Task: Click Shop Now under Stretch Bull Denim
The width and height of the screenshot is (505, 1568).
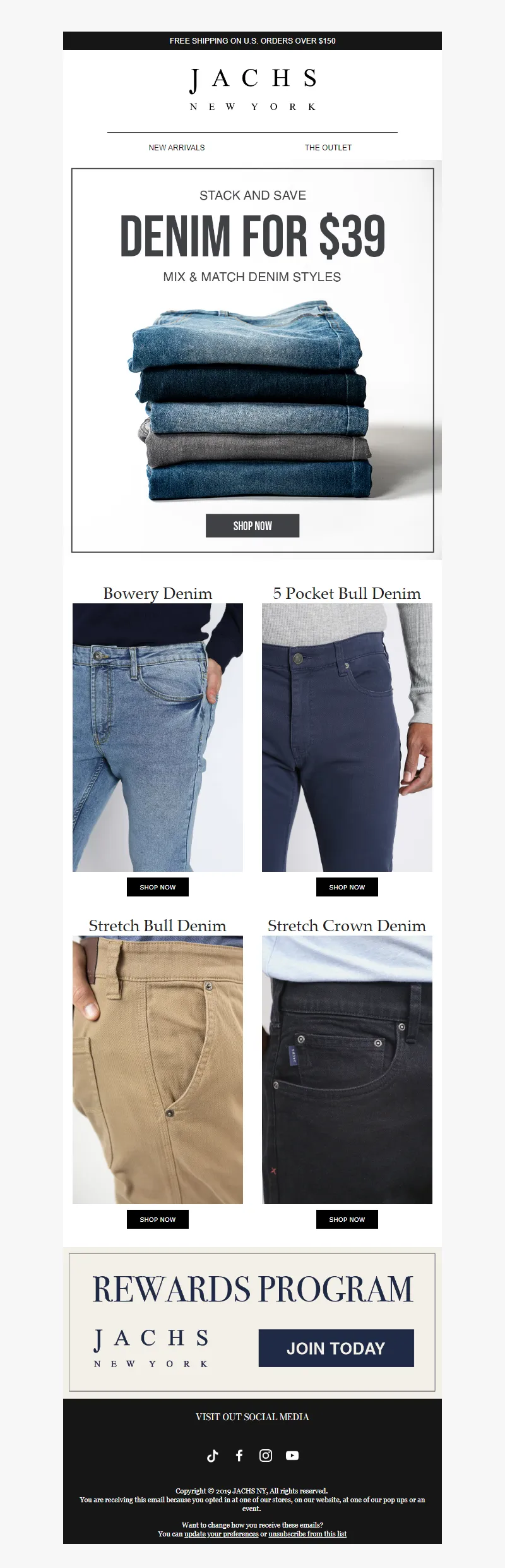Action: coord(158,1219)
